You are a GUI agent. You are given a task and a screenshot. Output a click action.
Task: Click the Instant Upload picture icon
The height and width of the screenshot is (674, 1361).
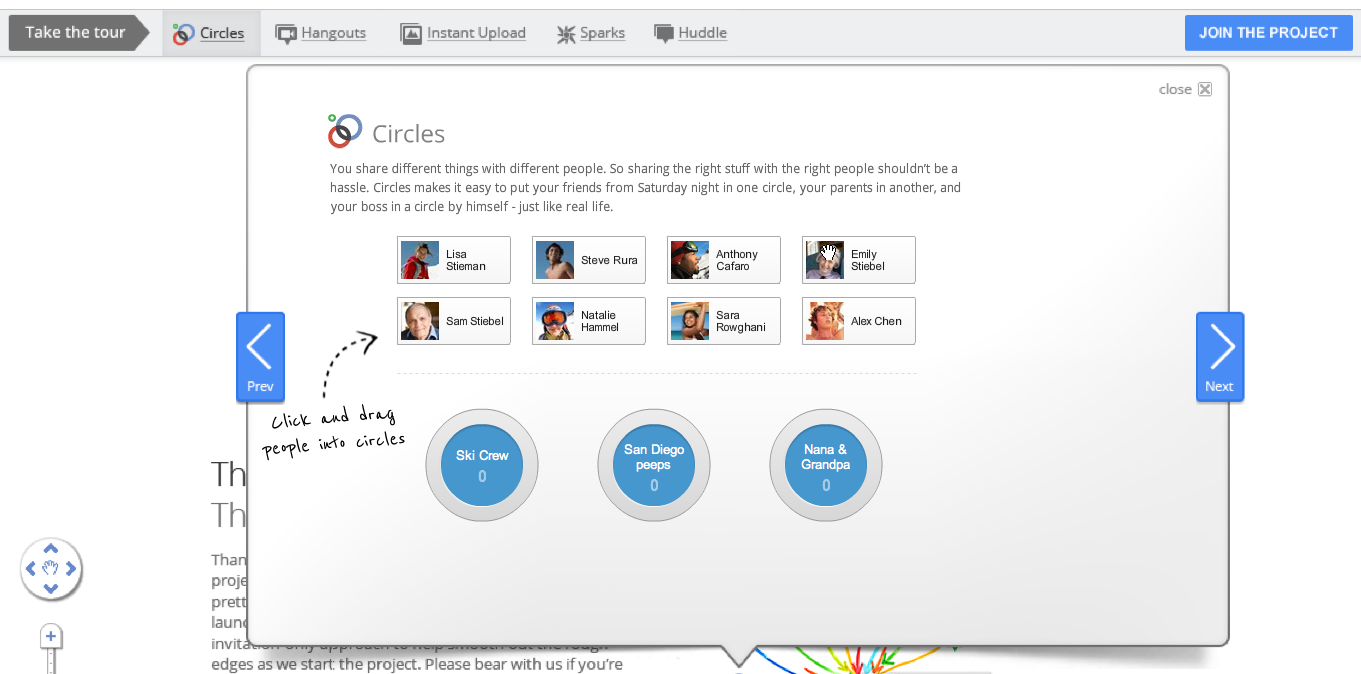tap(411, 34)
